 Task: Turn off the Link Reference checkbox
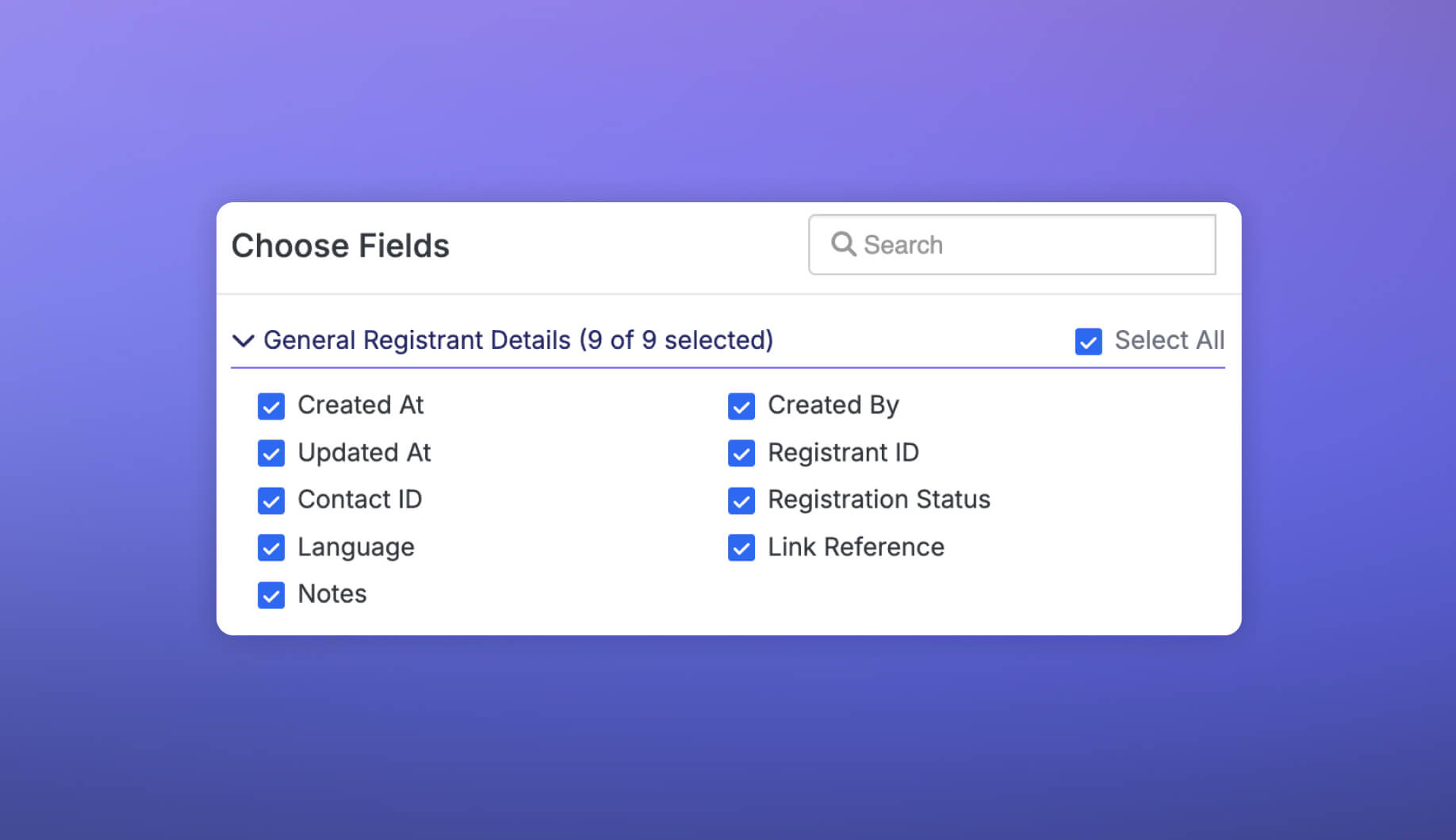(x=741, y=547)
